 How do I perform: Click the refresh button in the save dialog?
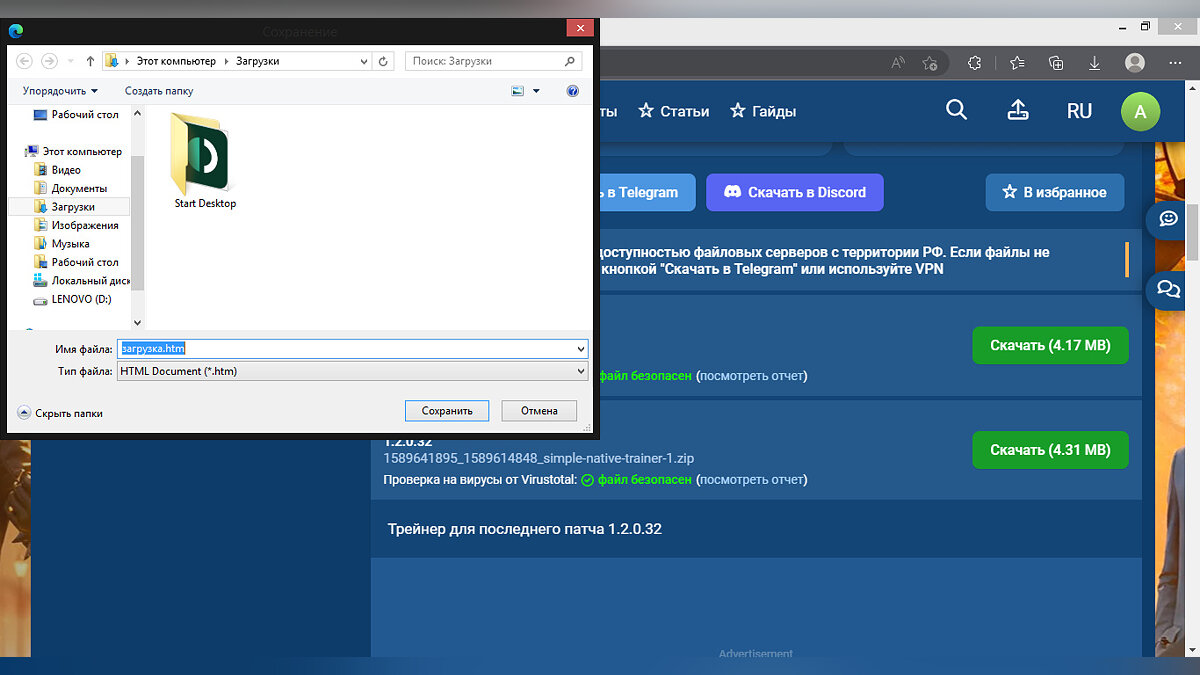384,61
